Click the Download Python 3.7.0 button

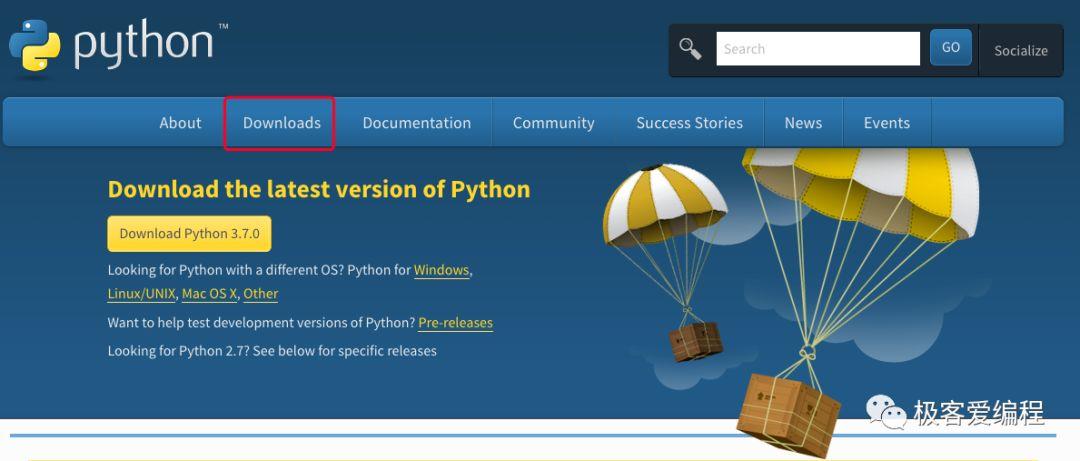(189, 234)
